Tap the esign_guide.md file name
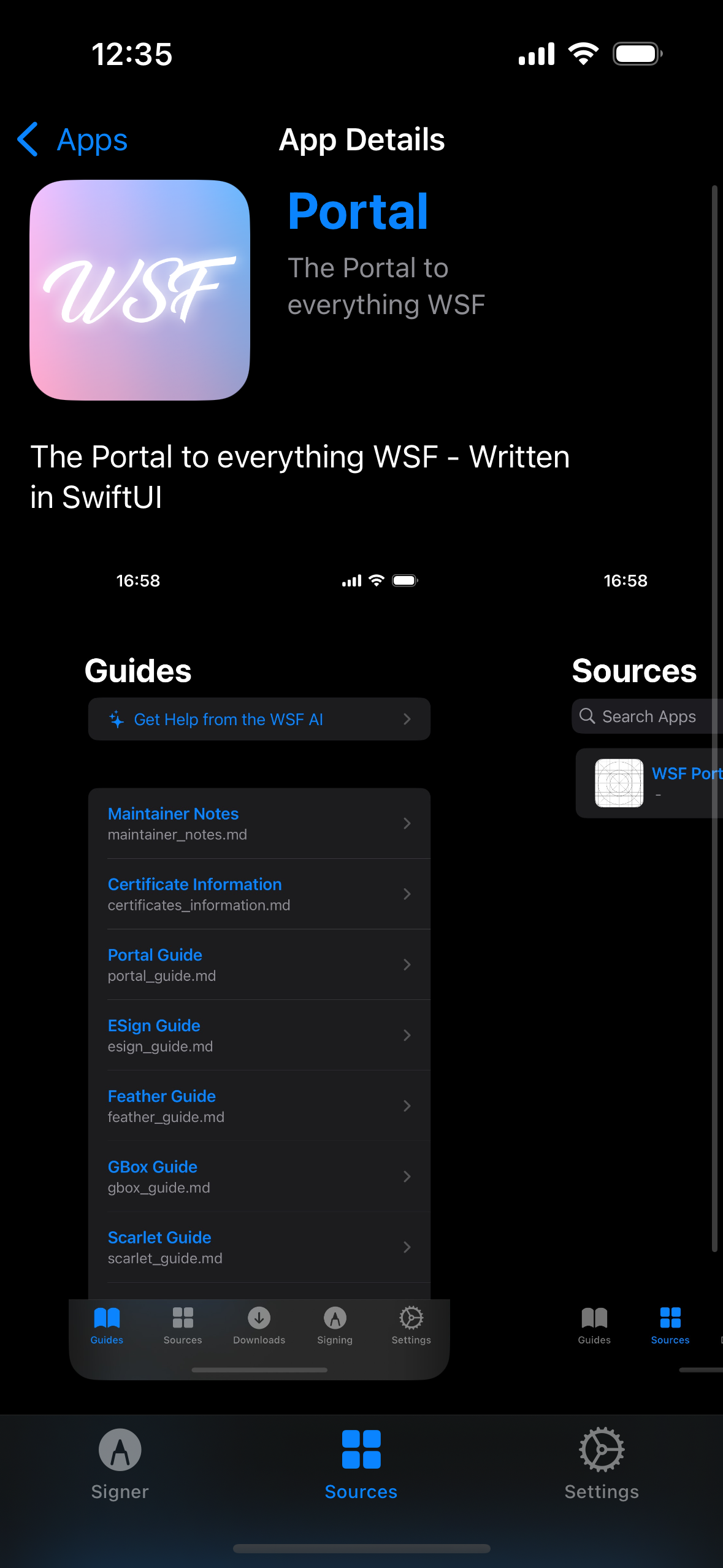723x1568 pixels. pos(160,1046)
